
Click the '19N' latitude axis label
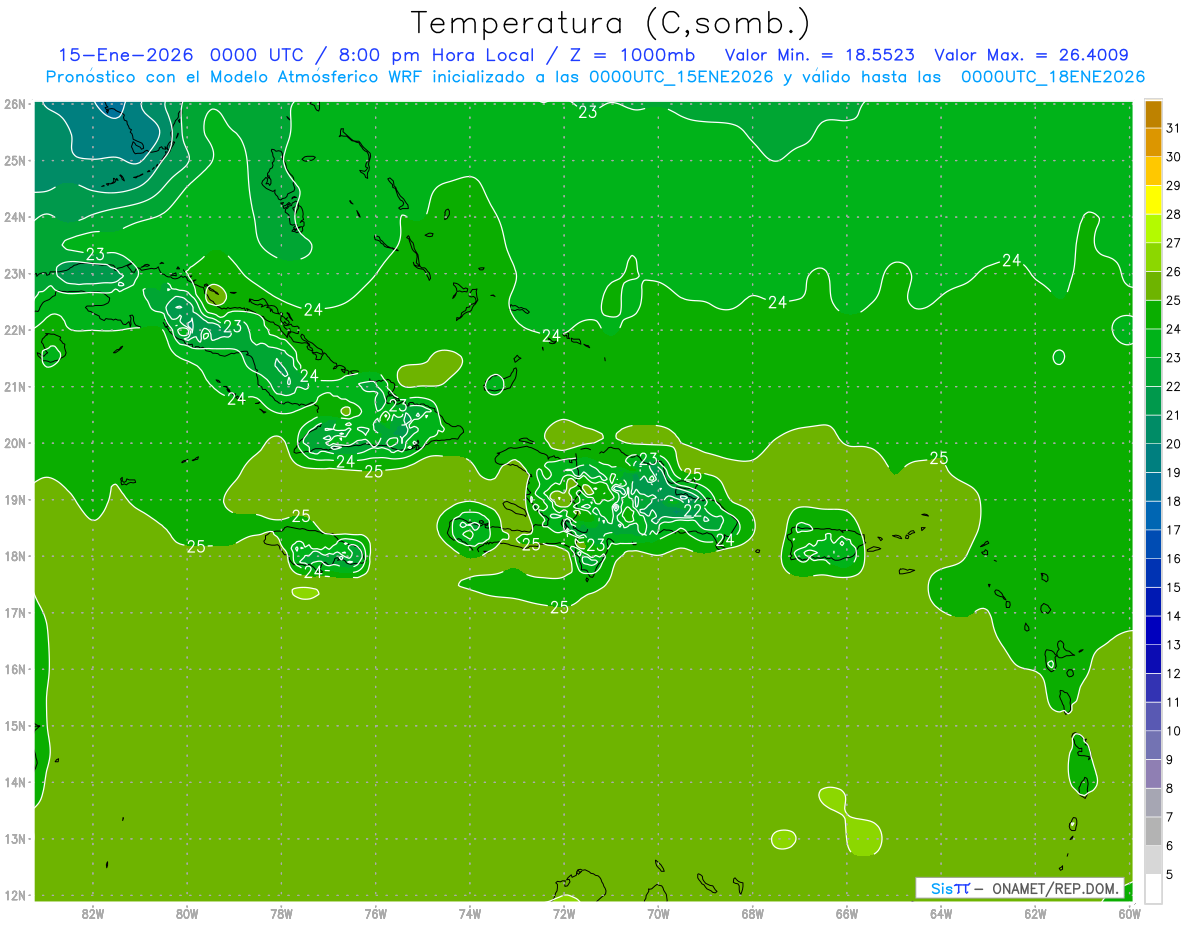click(x=14, y=499)
